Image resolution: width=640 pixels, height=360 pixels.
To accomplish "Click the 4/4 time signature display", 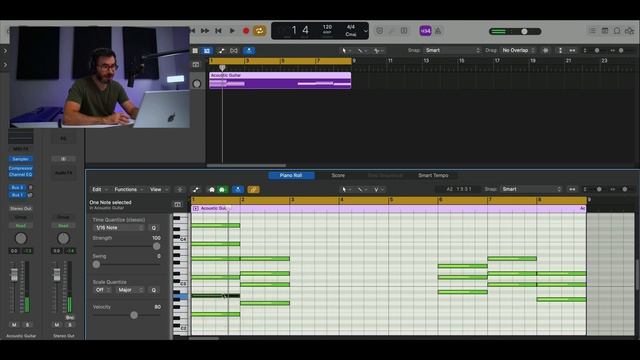I will [x=351, y=27].
